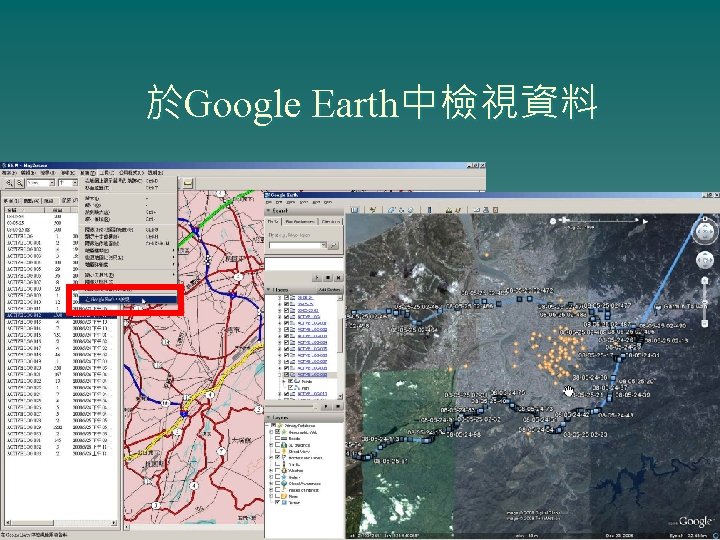This screenshot has height=540, width=720.
Task: Open the Google Earth Tools menu
Action: click(305, 202)
